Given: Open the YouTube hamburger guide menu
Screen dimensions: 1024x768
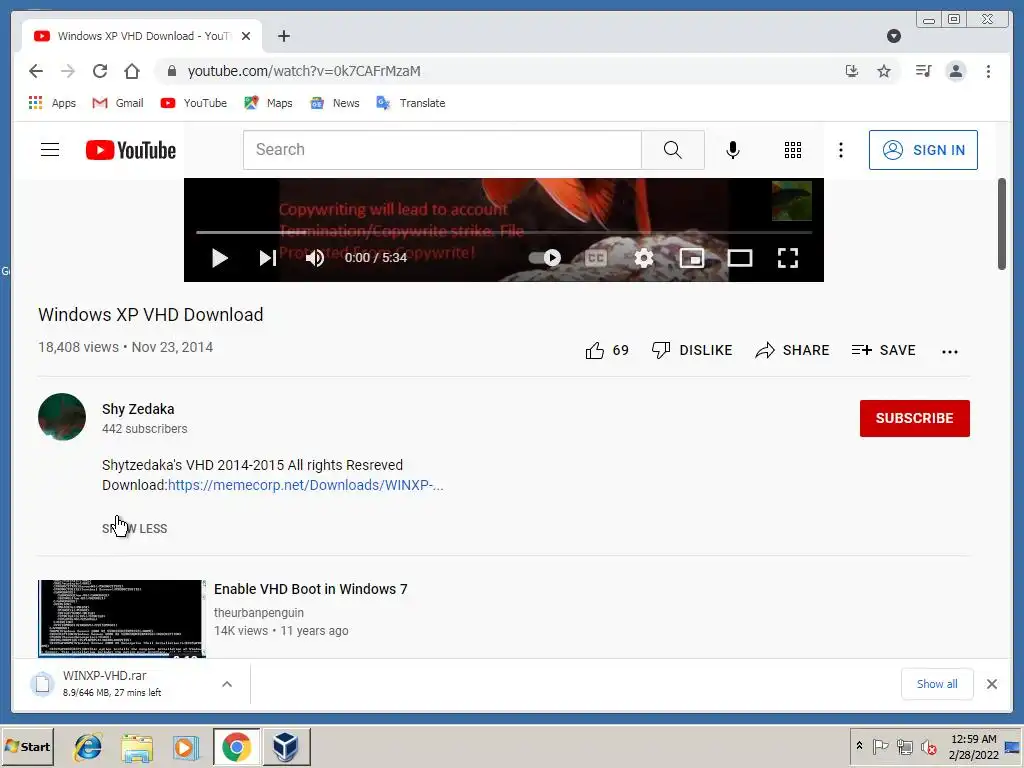Looking at the screenshot, I should click(x=50, y=150).
